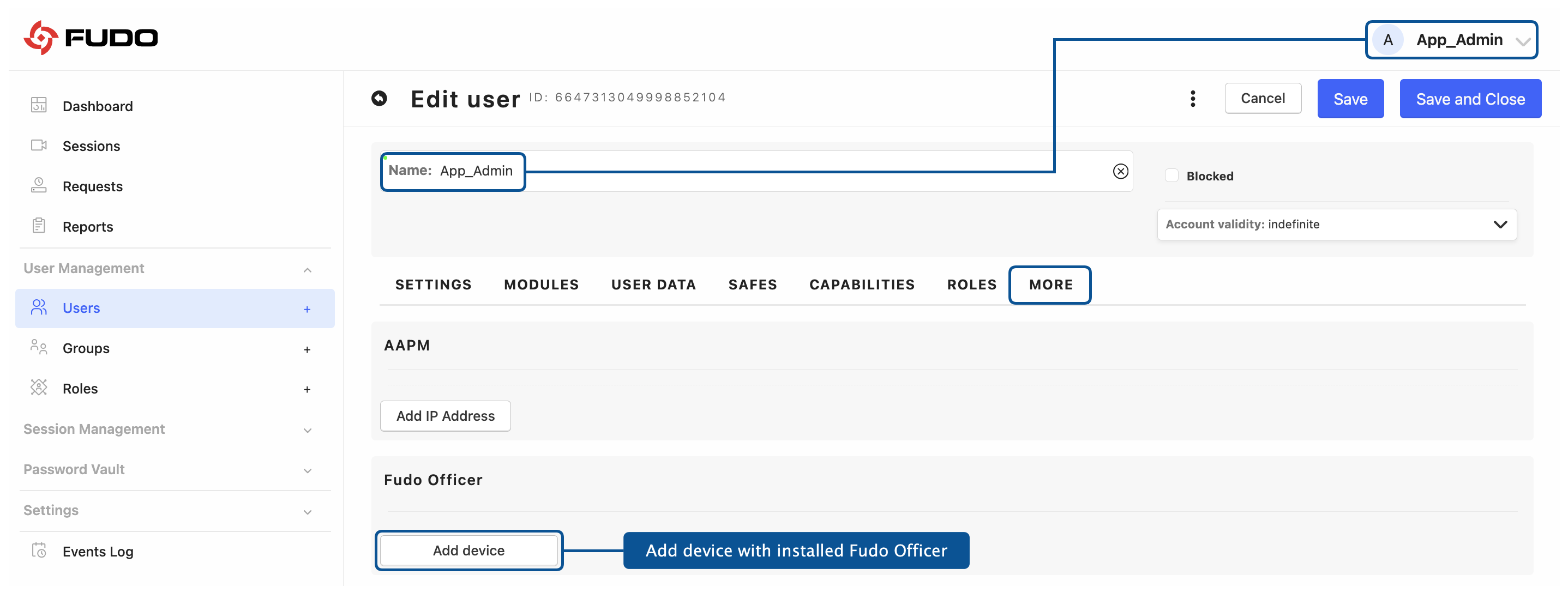Click the back arrow beside Edit user

(x=379, y=99)
